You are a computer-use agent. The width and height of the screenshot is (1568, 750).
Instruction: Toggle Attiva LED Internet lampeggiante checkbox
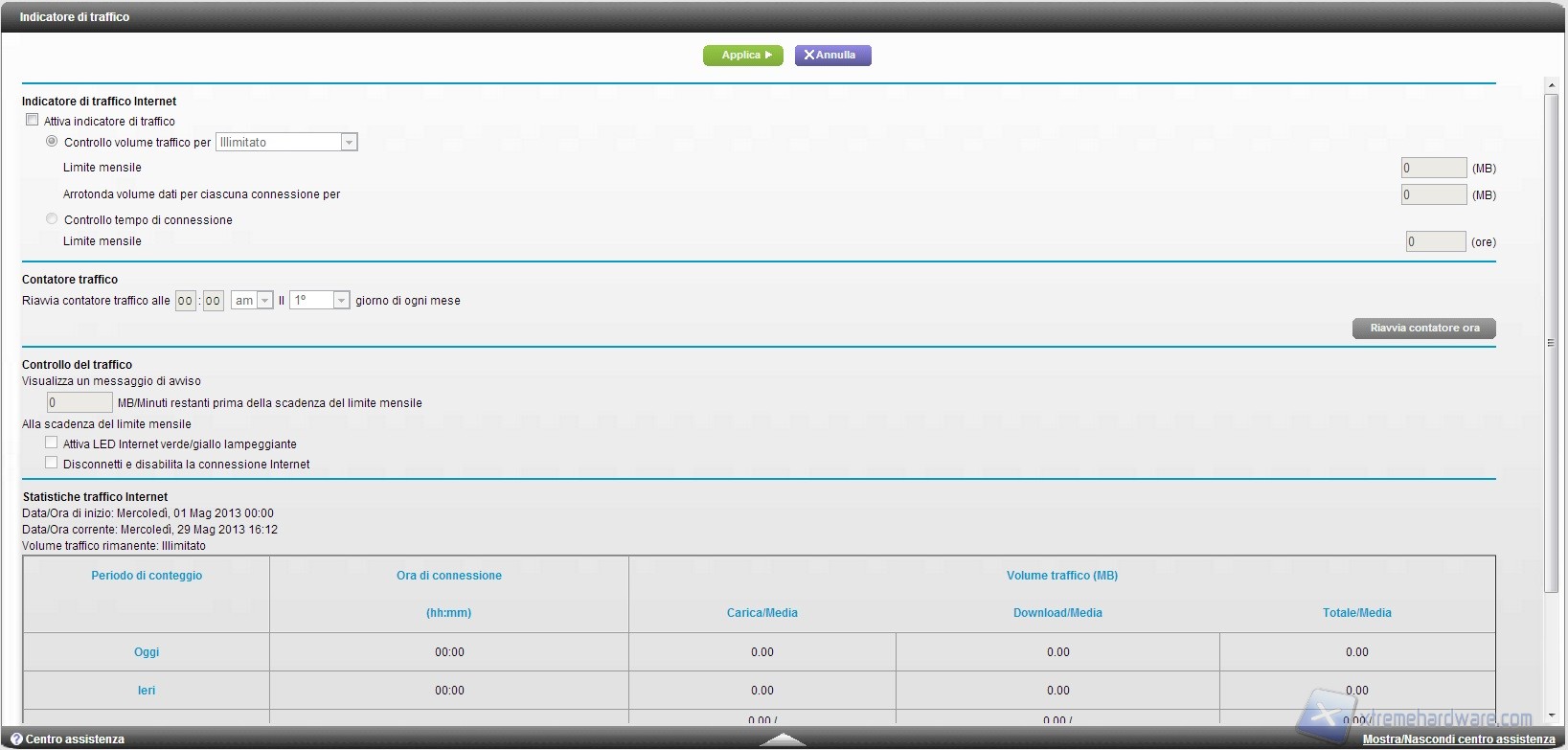[x=52, y=443]
